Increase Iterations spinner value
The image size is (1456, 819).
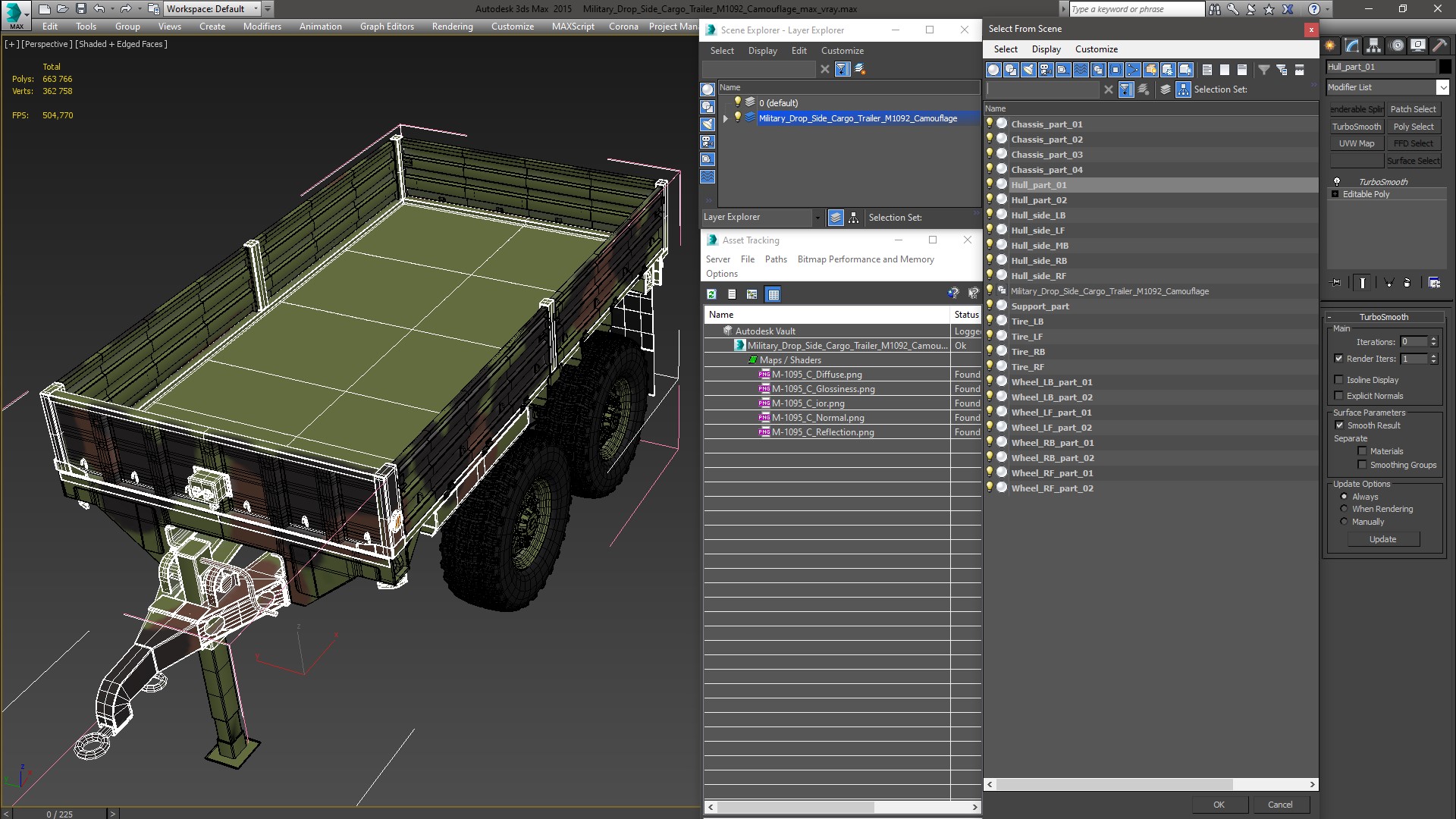[1433, 339]
